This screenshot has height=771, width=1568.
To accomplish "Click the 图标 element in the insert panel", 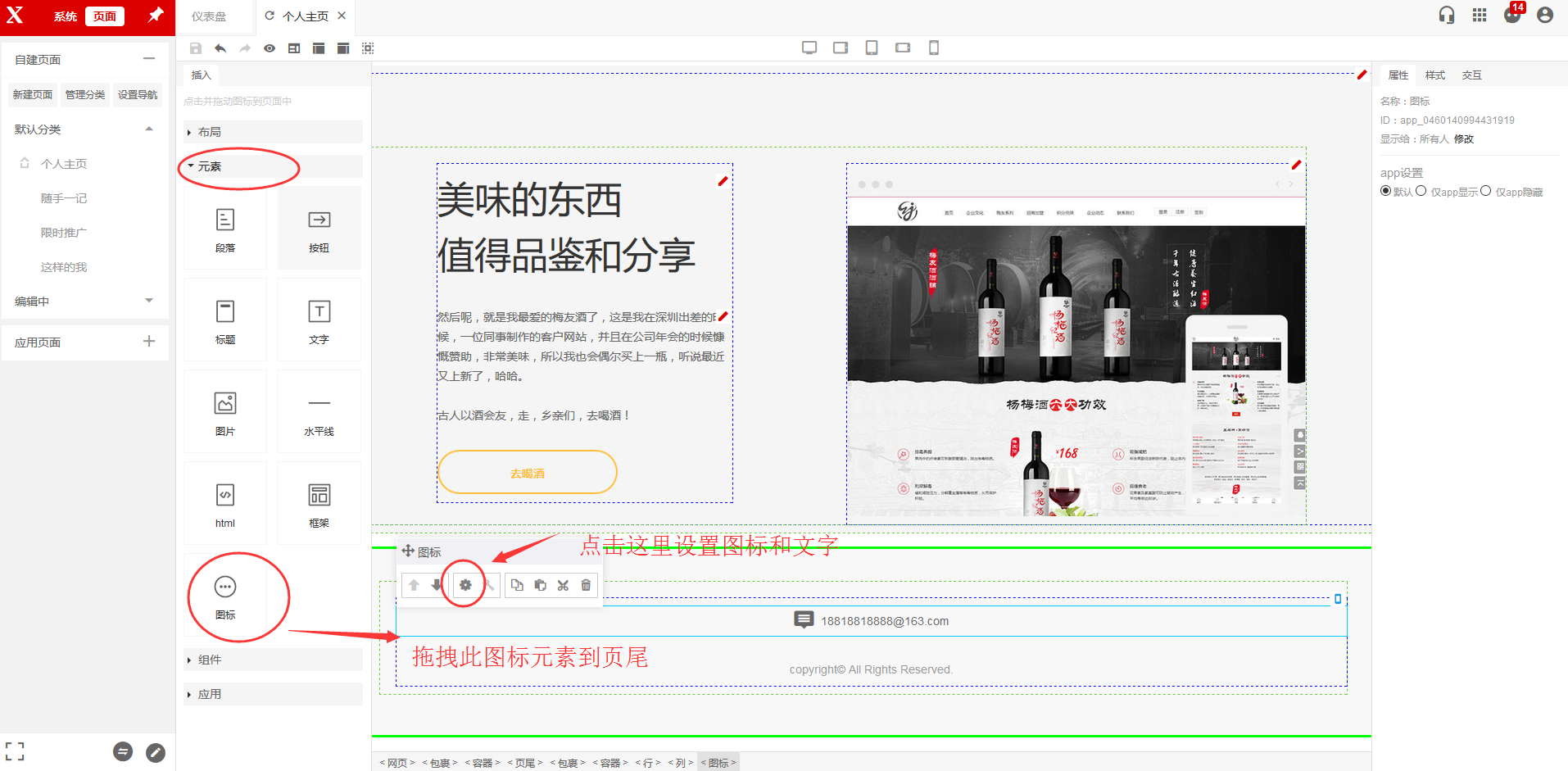I will (x=225, y=596).
